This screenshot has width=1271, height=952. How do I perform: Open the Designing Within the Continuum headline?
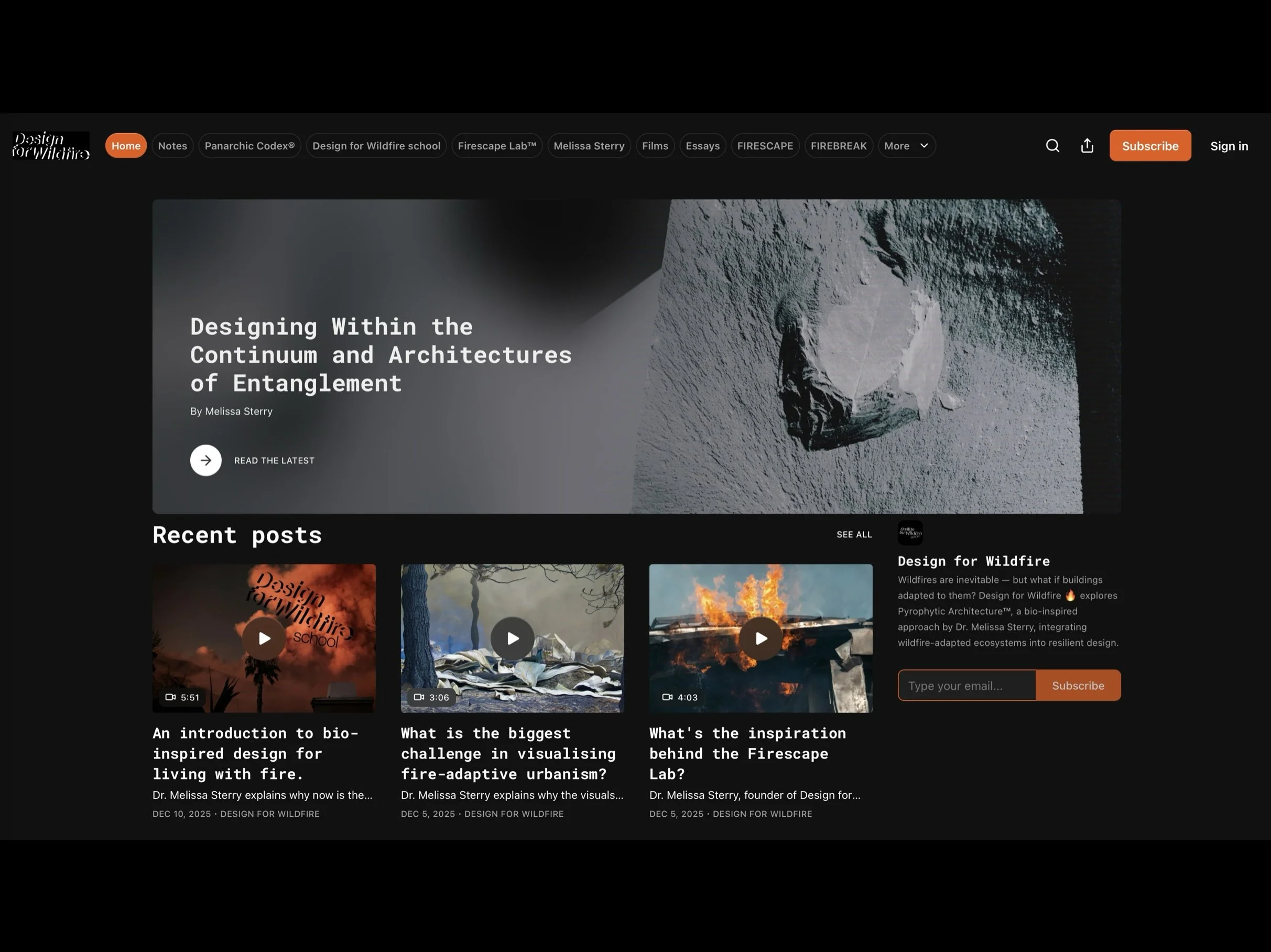(x=381, y=355)
